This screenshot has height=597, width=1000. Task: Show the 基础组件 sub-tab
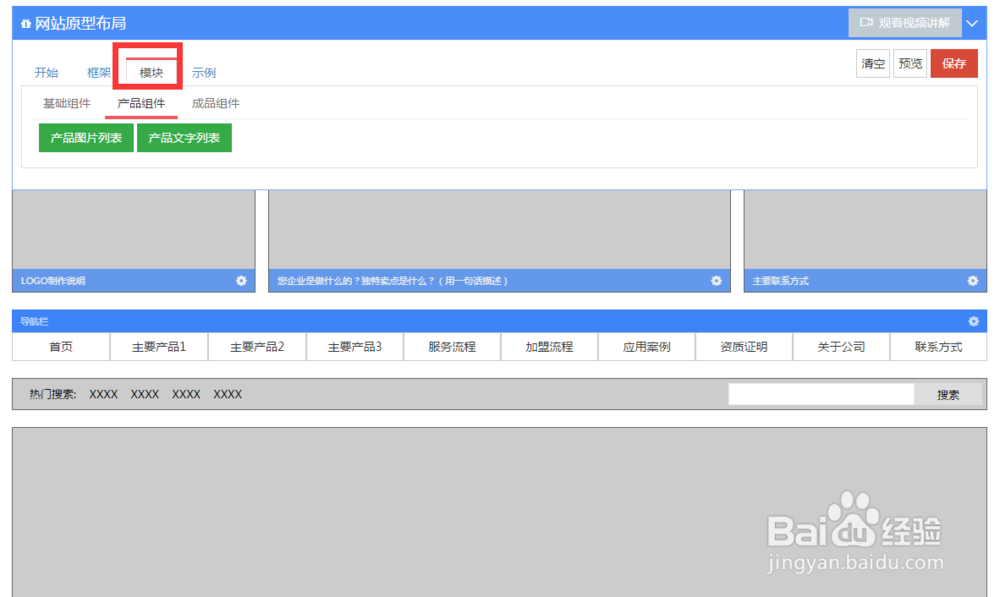coord(66,103)
